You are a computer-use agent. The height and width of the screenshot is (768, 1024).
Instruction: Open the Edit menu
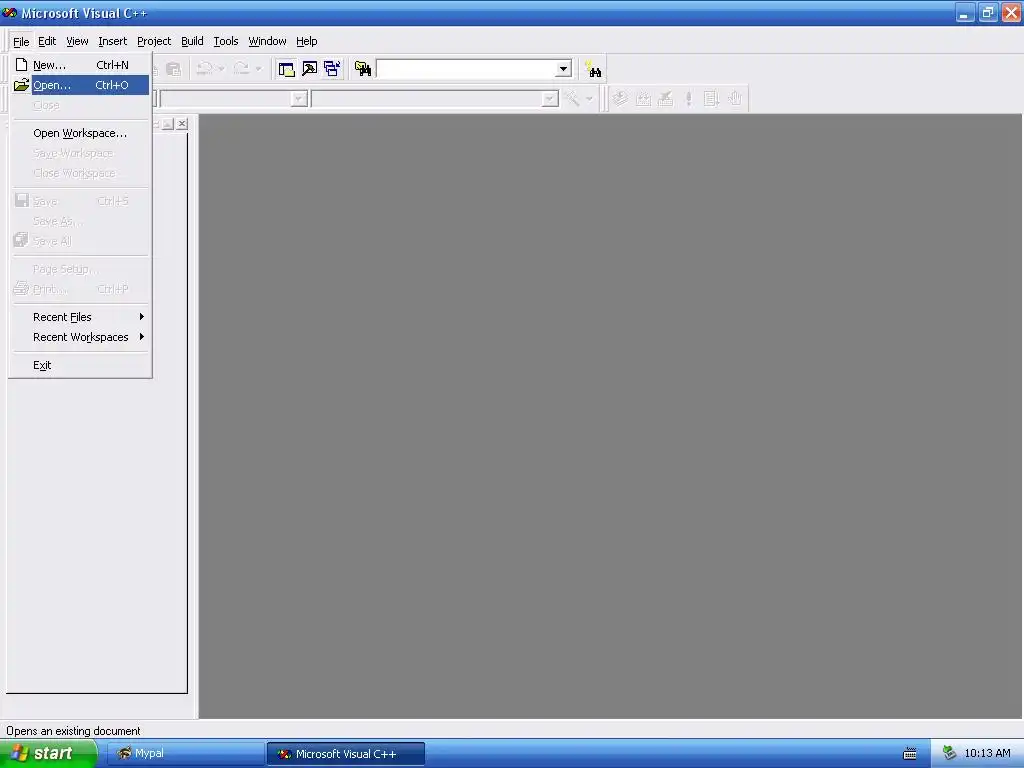[47, 41]
